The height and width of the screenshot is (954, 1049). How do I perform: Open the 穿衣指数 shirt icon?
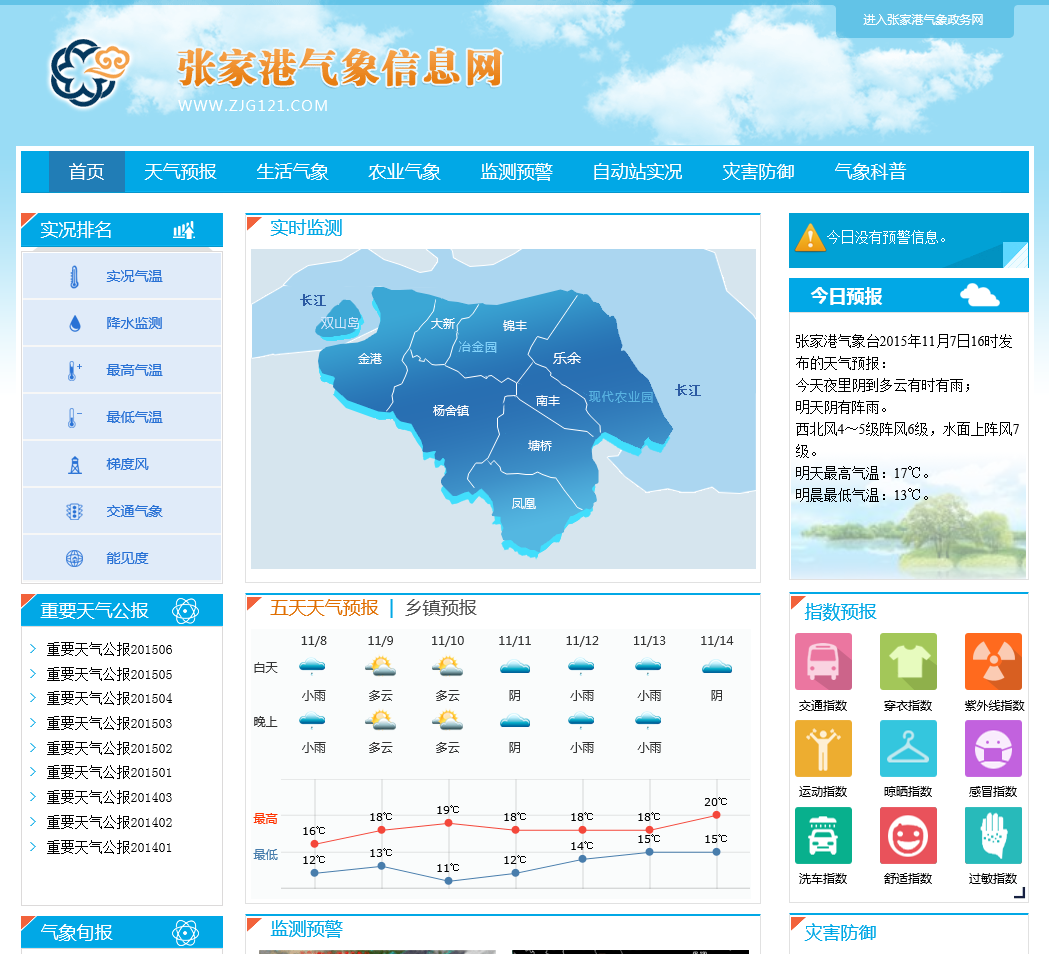pos(908,662)
